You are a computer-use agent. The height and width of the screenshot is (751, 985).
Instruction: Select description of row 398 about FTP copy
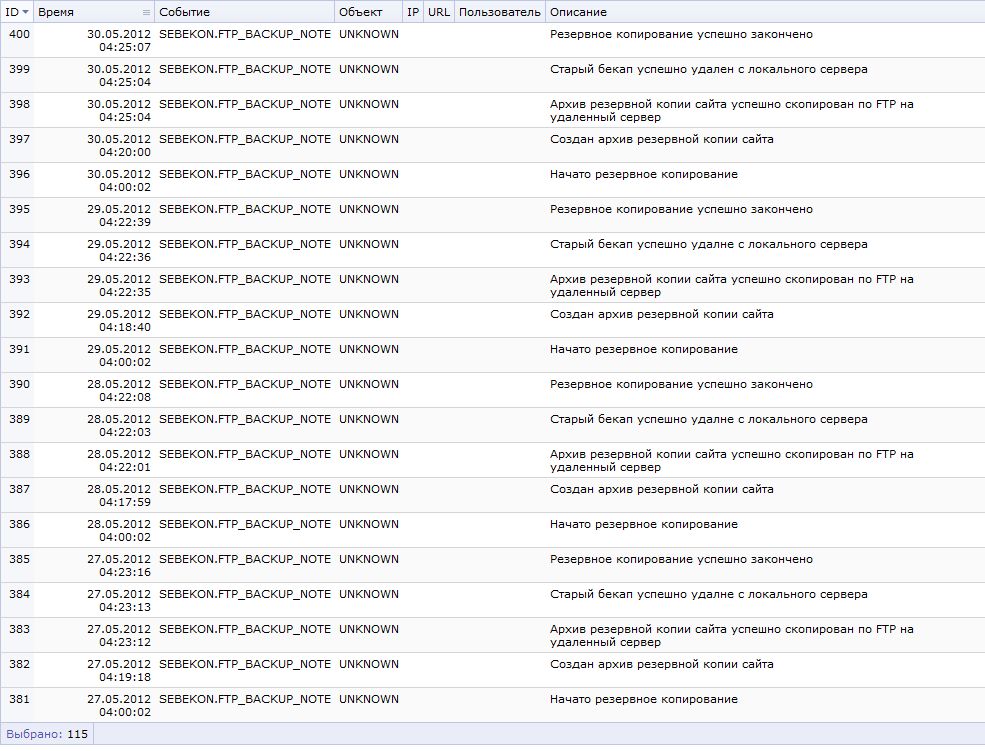pos(731,110)
